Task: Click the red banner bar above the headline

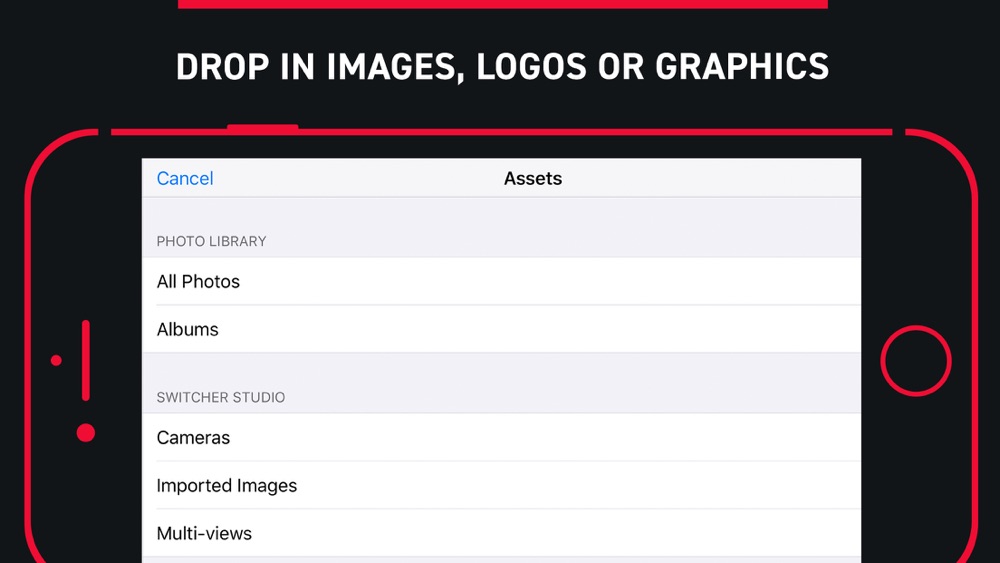Action: tap(503, 4)
